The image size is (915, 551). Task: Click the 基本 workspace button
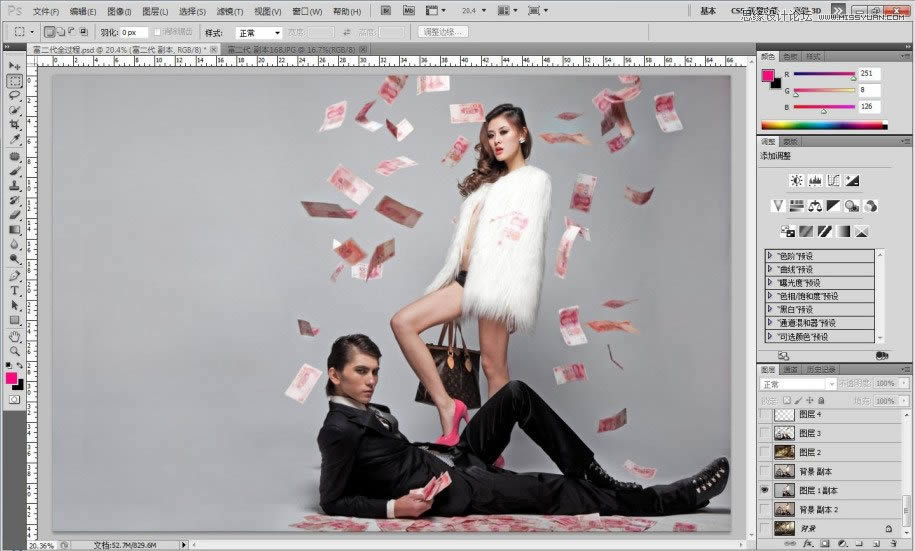click(708, 11)
